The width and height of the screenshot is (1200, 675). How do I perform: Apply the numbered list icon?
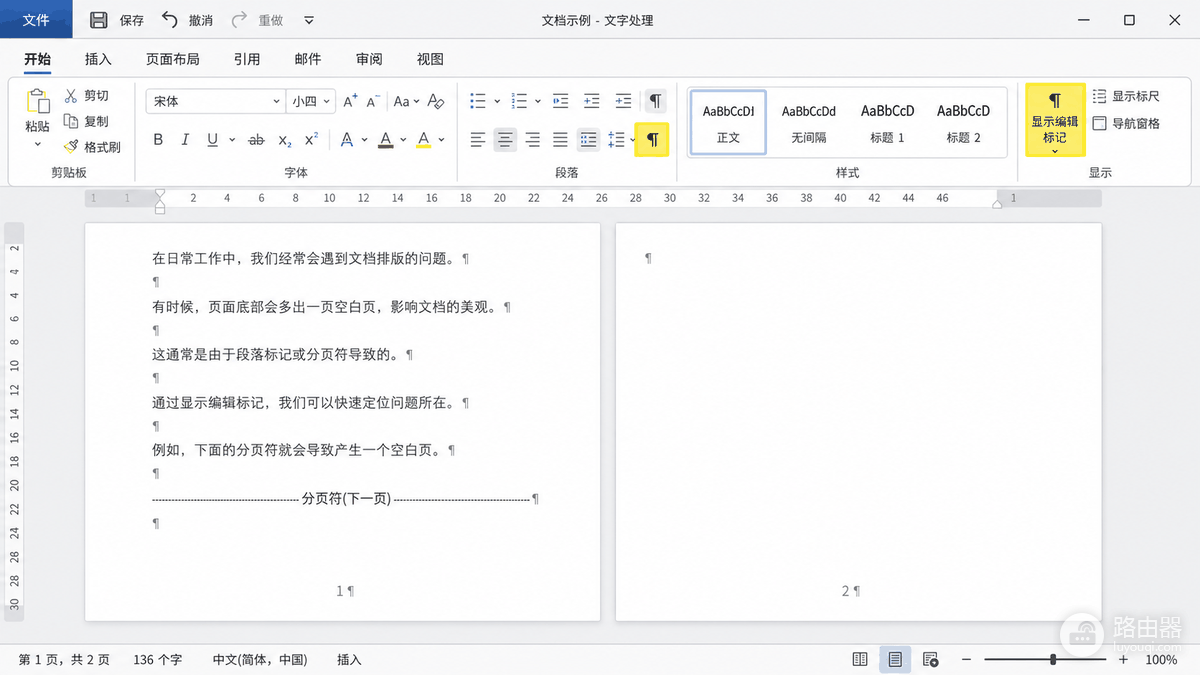[x=519, y=101]
